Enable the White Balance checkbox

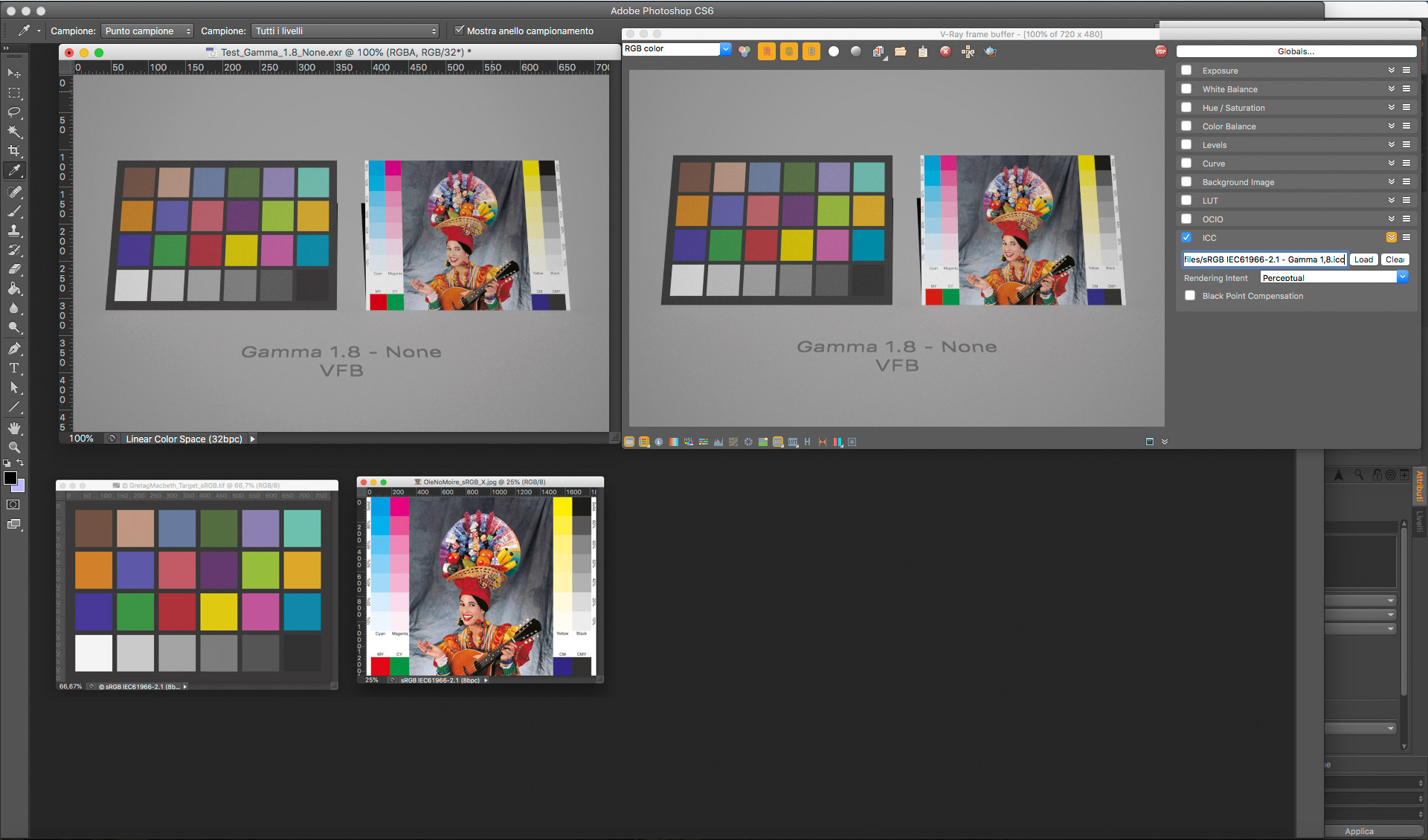[x=1186, y=88]
